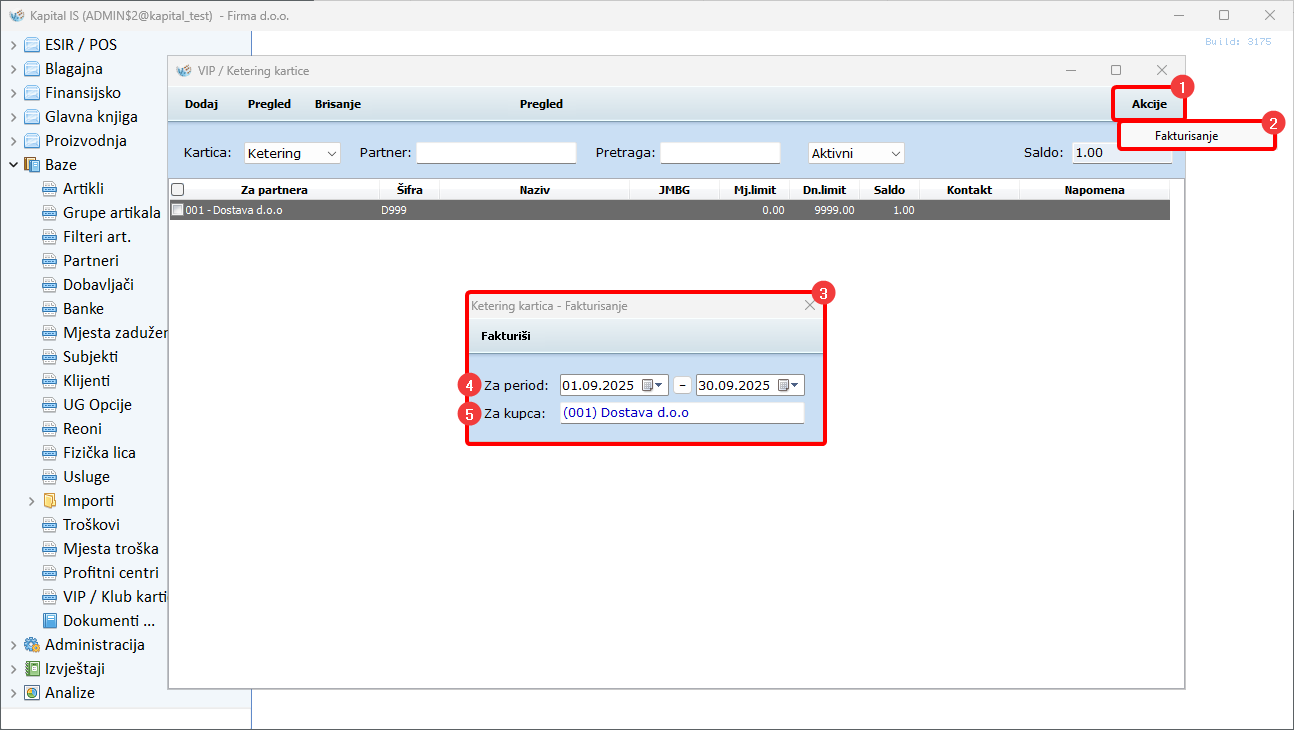This screenshot has width=1294, height=730.
Task: Click the Administracija gear folder icon
Action: pos(32,645)
